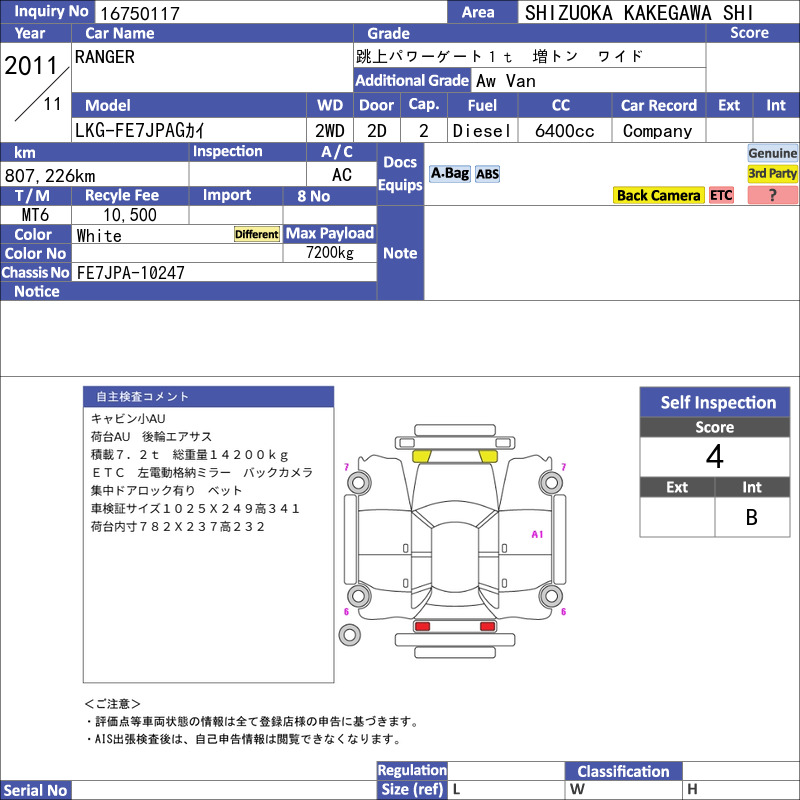The image size is (800, 800).
Task: Click the Different color tag
Action: [257, 234]
